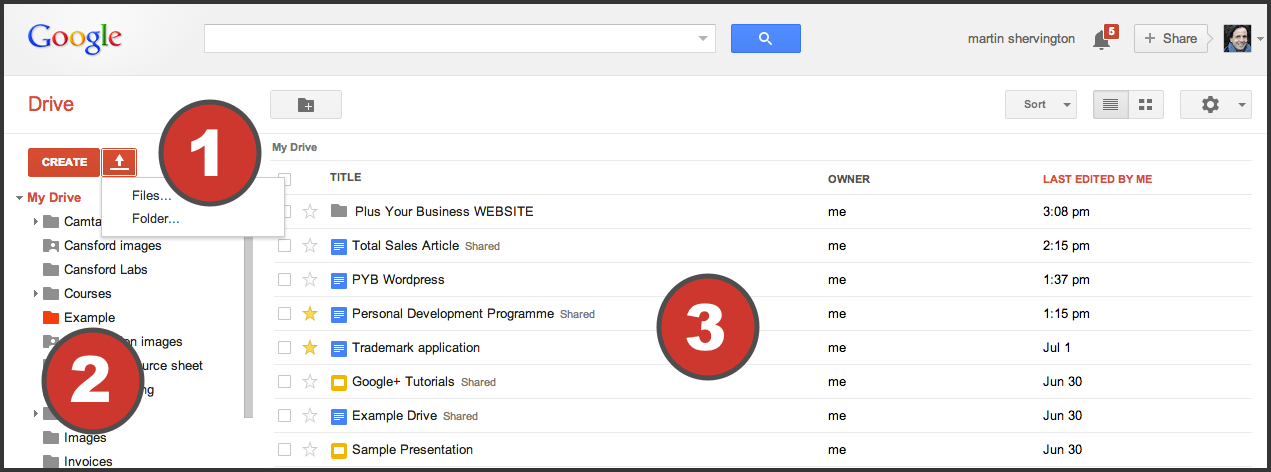Sort by the TITLE column header

[x=345, y=178]
